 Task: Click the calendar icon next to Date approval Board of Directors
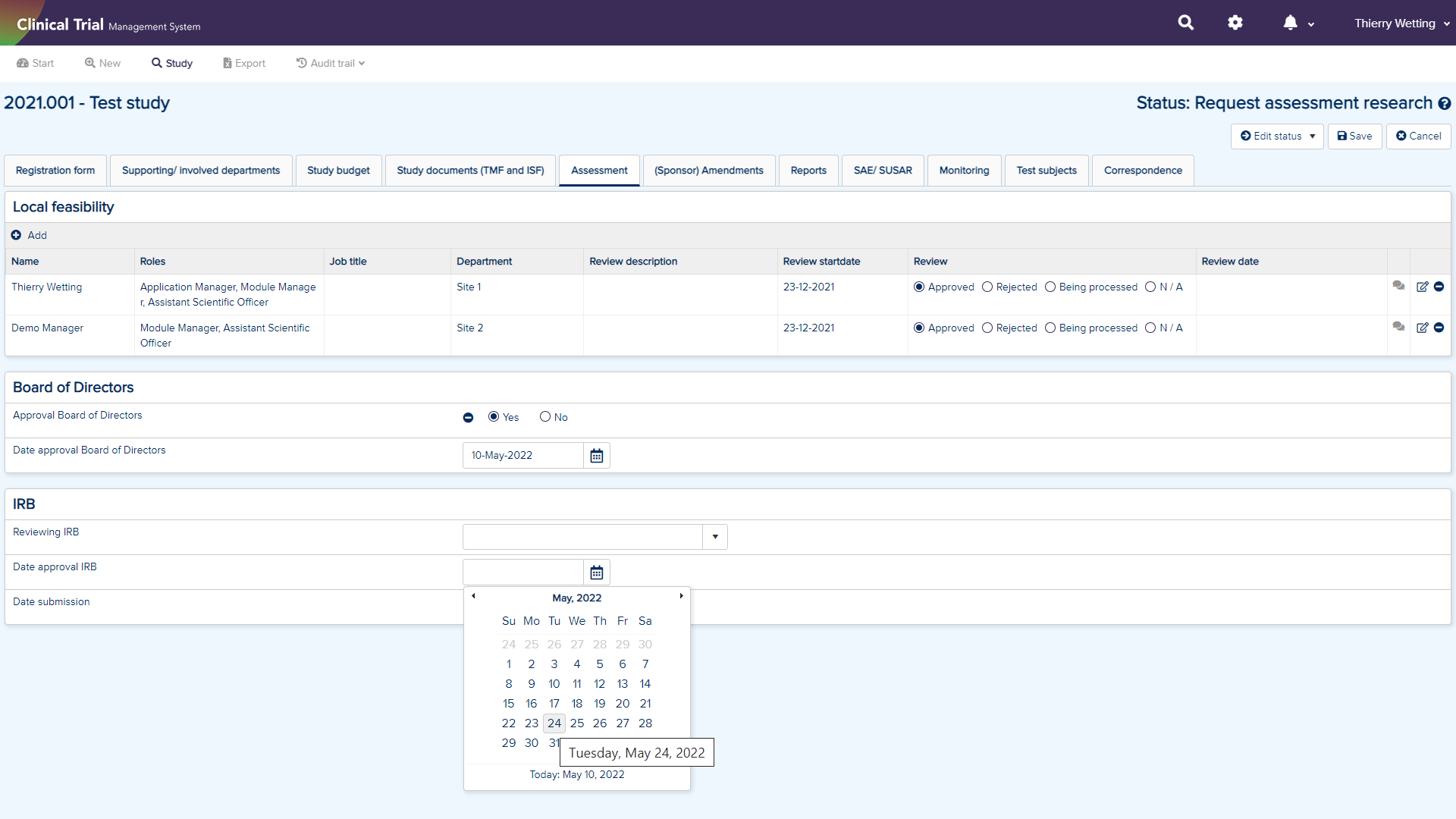click(x=595, y=455)
